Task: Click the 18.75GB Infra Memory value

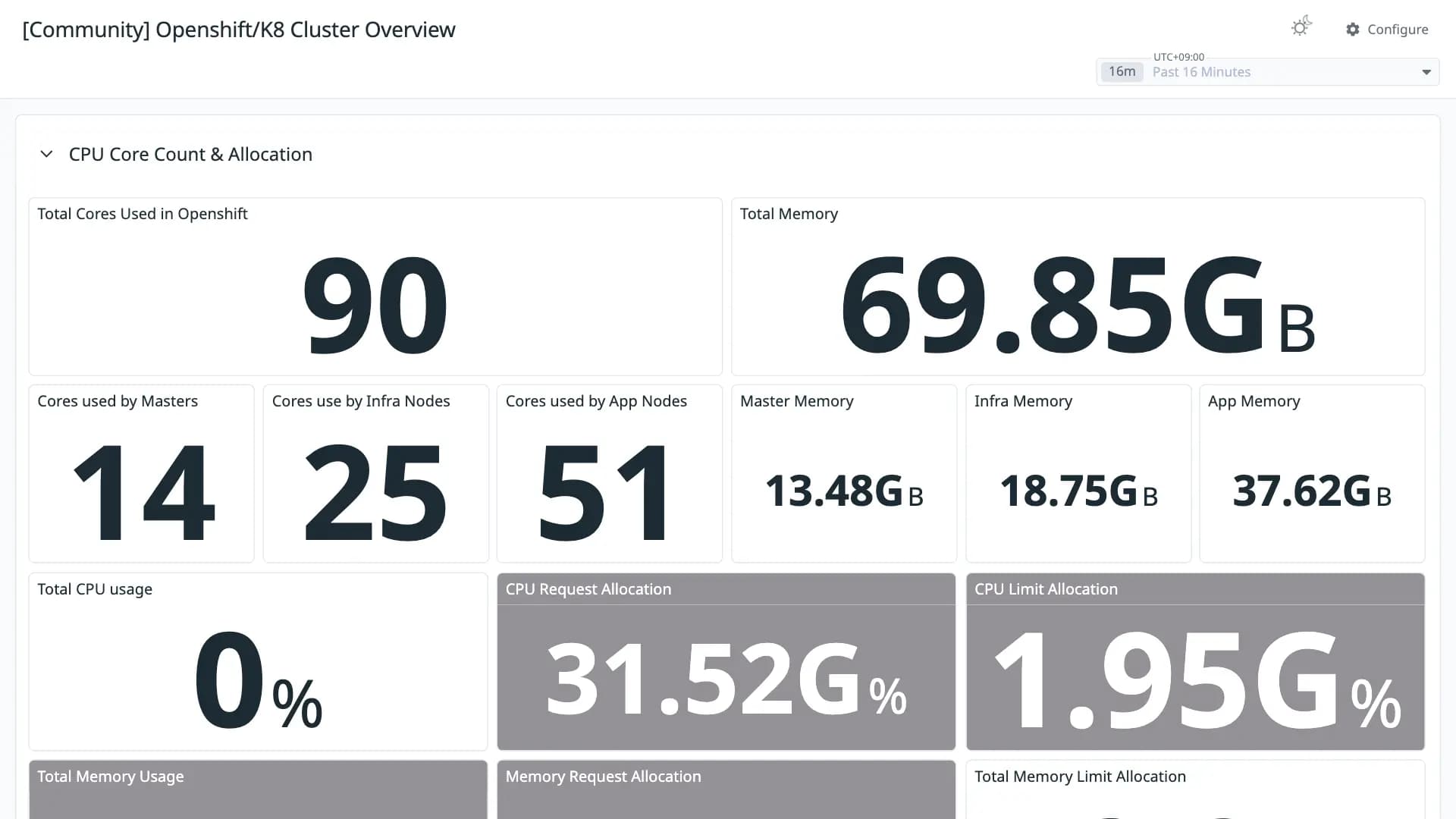Action: [1078, 491]
